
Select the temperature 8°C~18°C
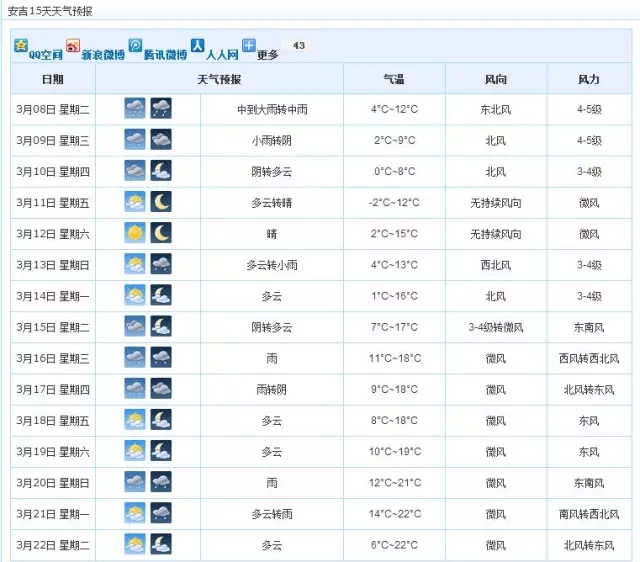click(394, 420)
